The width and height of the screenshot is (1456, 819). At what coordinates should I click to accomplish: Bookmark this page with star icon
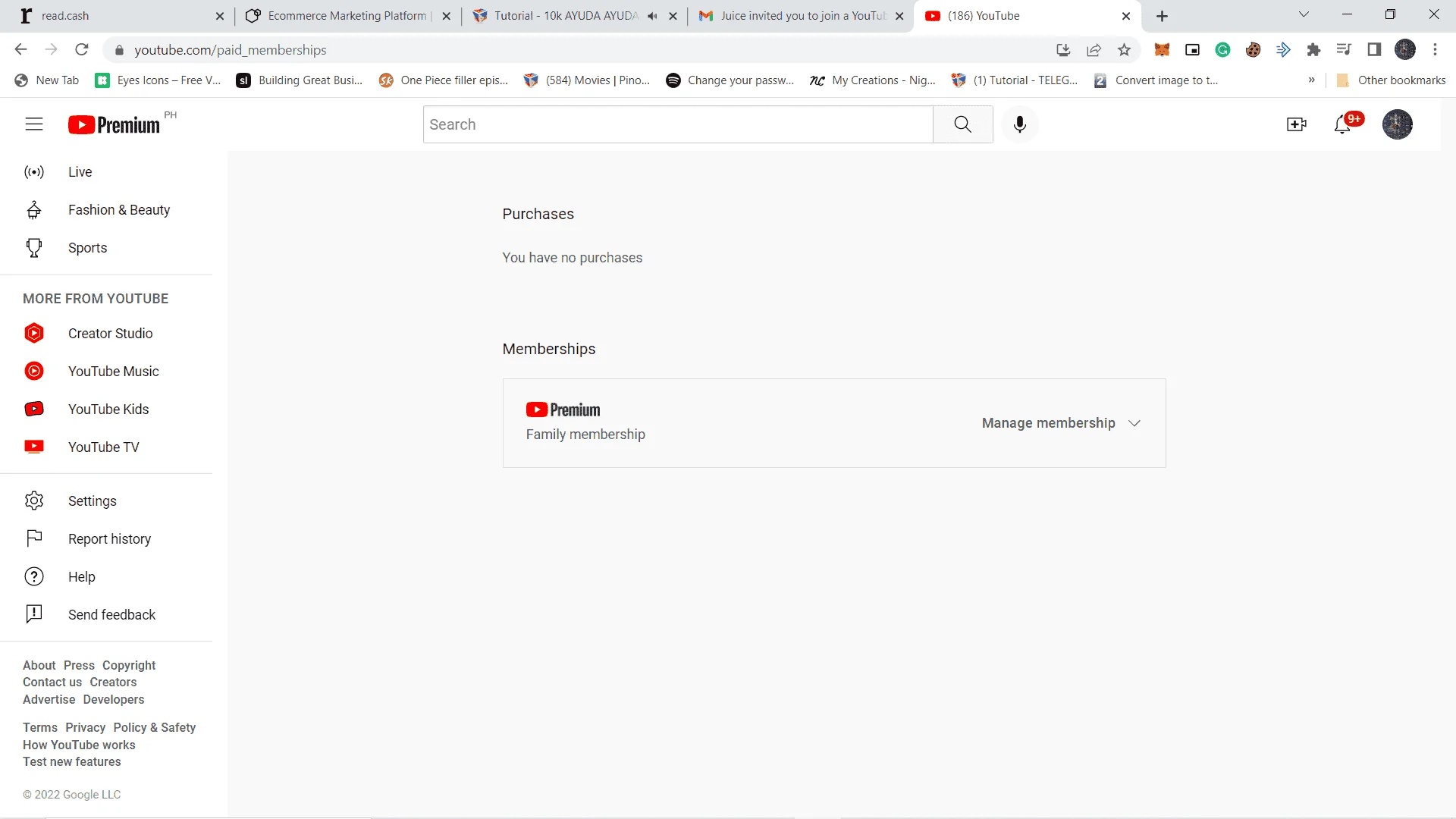tap(1124, 50)
